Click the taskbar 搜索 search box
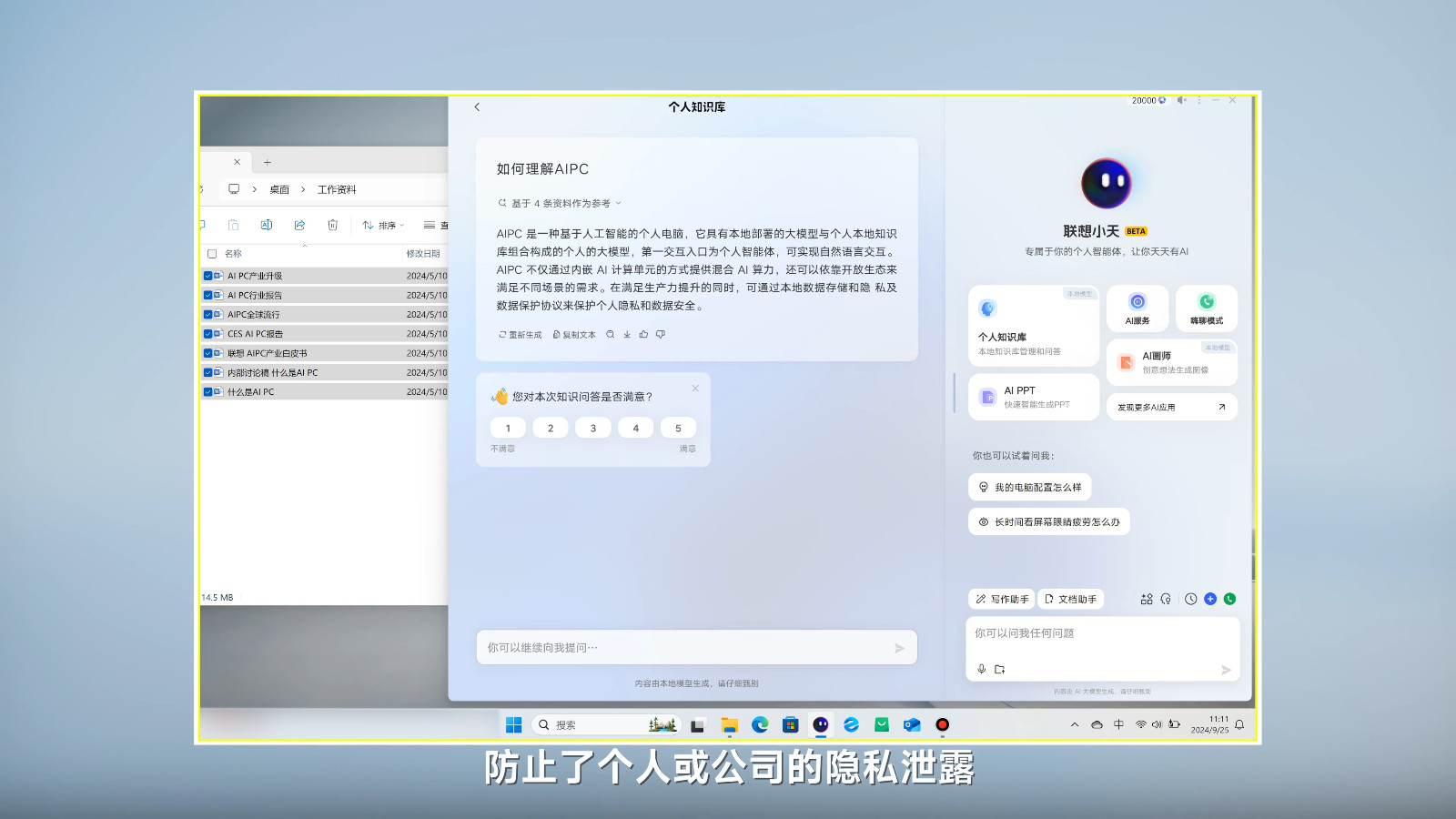 coord(606,724)
